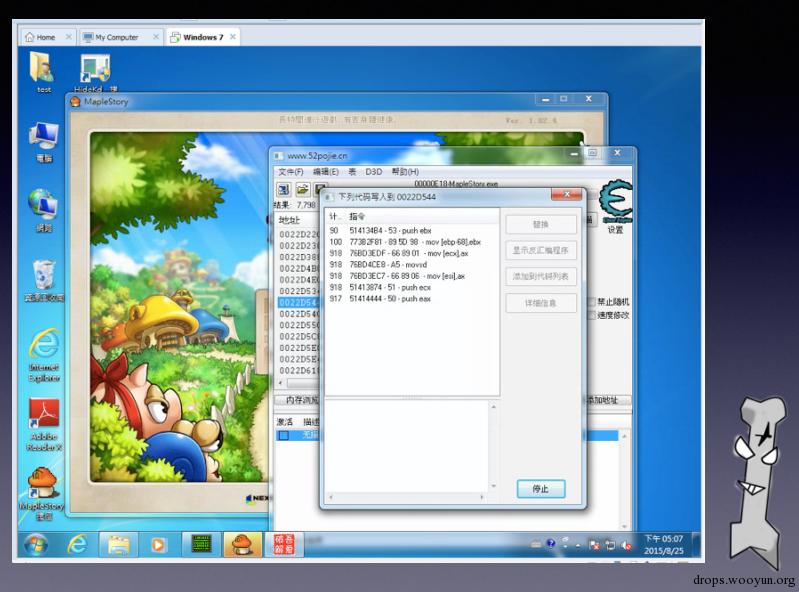Image resolution: width=799 pixels, height=592 pixels.
Task: Click MapleStory mushroom icon in taskbar
Action: pyautogui.click(x=241, y=544)
